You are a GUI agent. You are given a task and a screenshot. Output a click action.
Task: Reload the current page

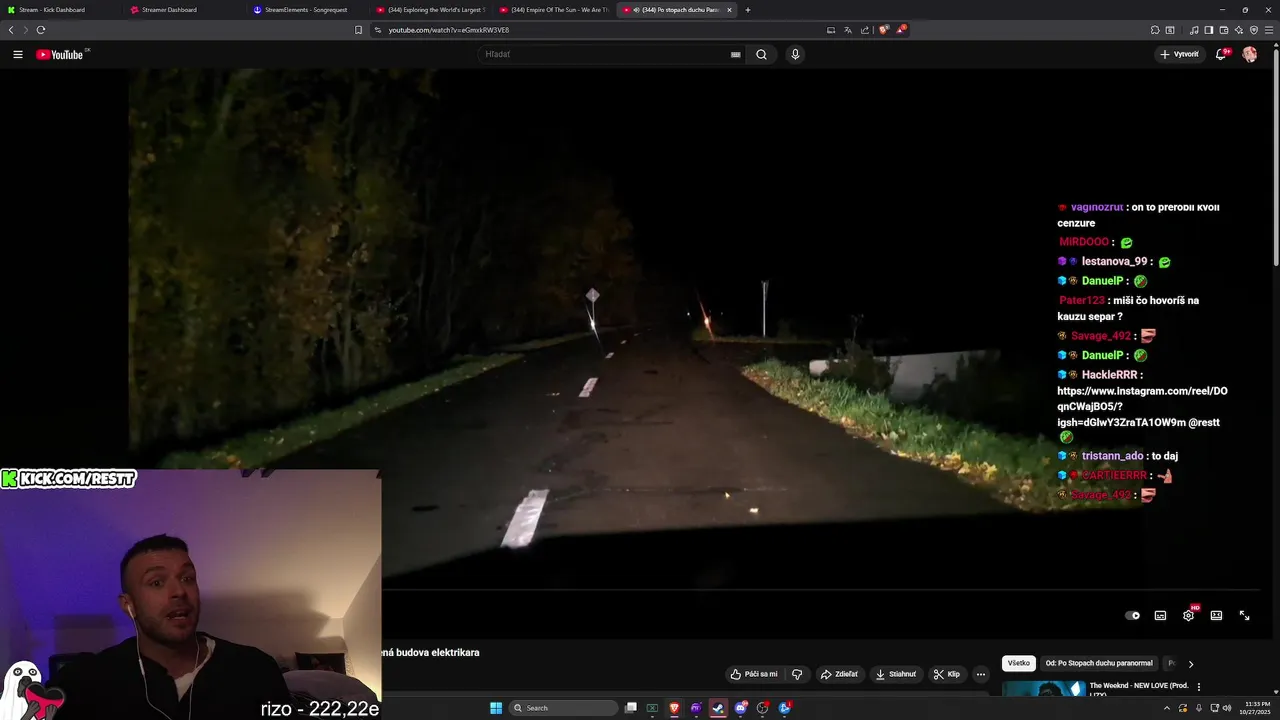click(x=41, y=30)
